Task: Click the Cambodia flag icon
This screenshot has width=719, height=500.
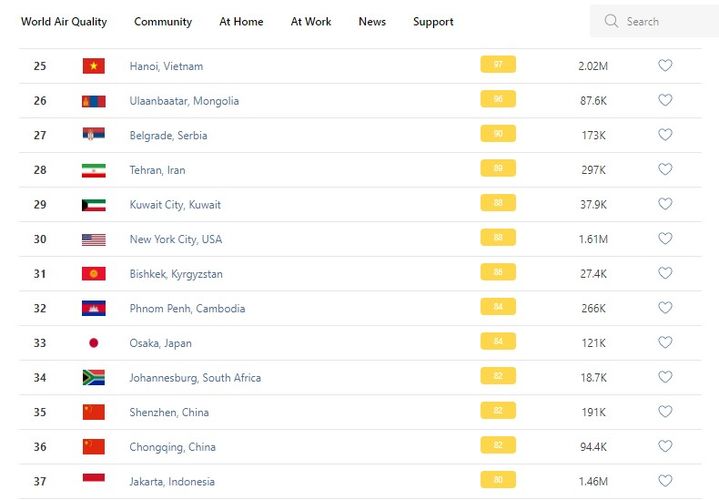Action: 93,308
